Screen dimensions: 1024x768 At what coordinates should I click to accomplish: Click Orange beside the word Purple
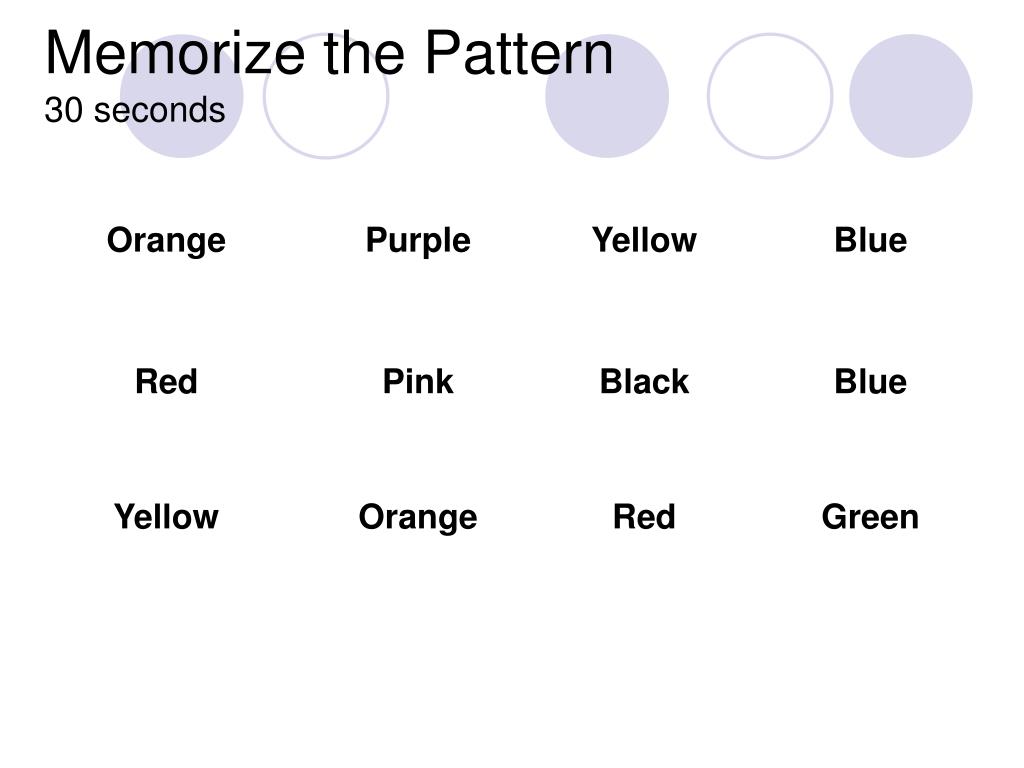(x=166, y=240)
